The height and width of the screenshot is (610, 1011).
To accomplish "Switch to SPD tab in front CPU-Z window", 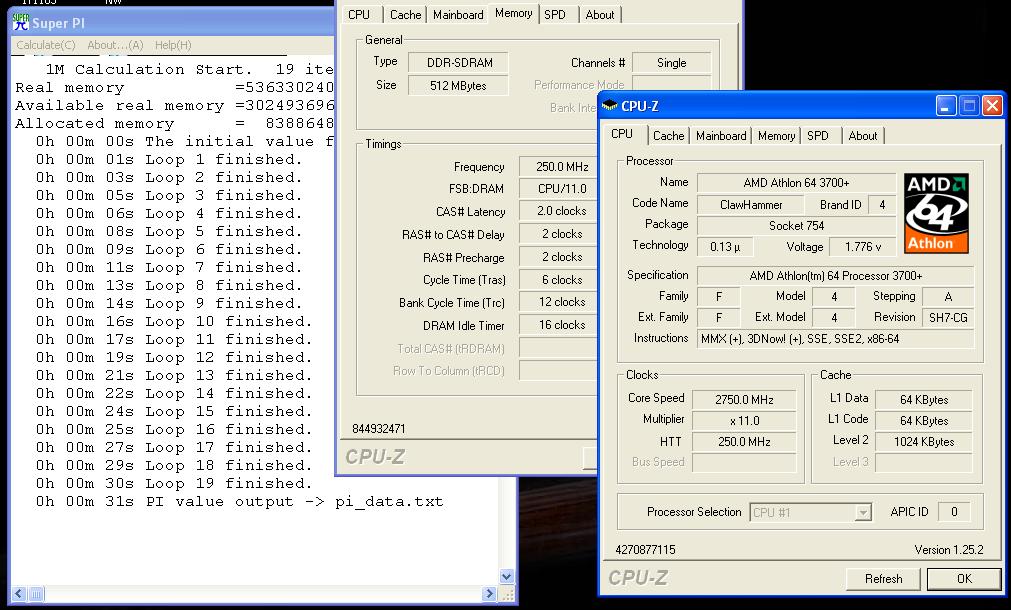I will (818, 135).
